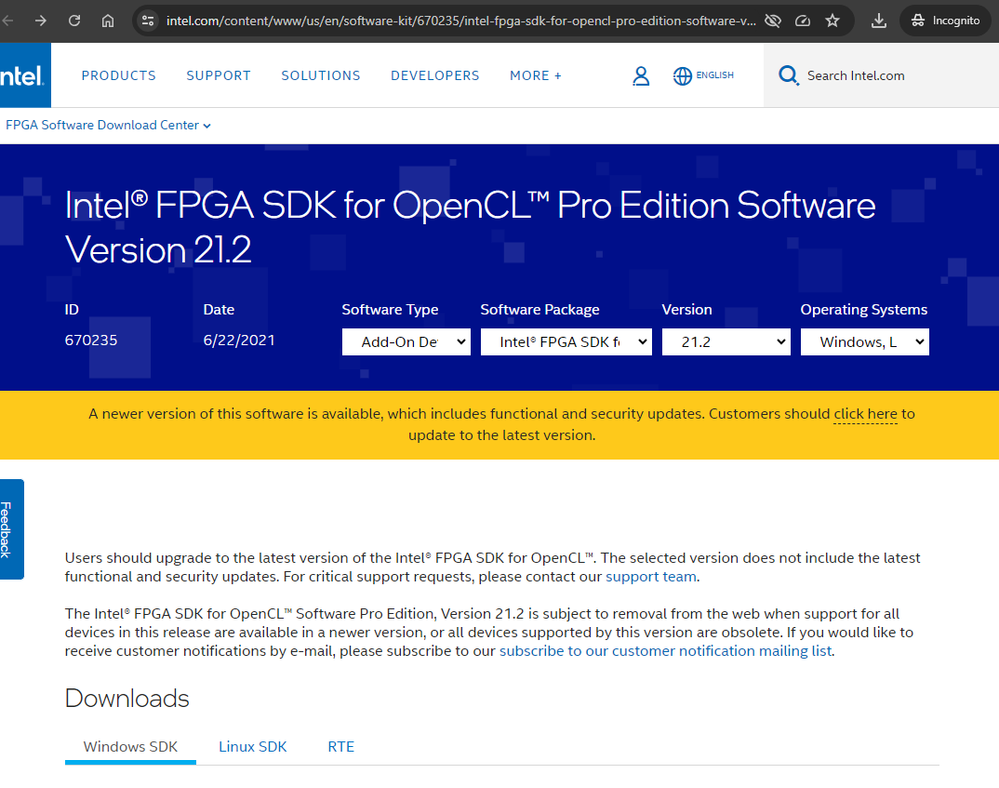Viewport: 999px width, 788px height.
Task: Open the language globe selector
Action: [703, 76]
